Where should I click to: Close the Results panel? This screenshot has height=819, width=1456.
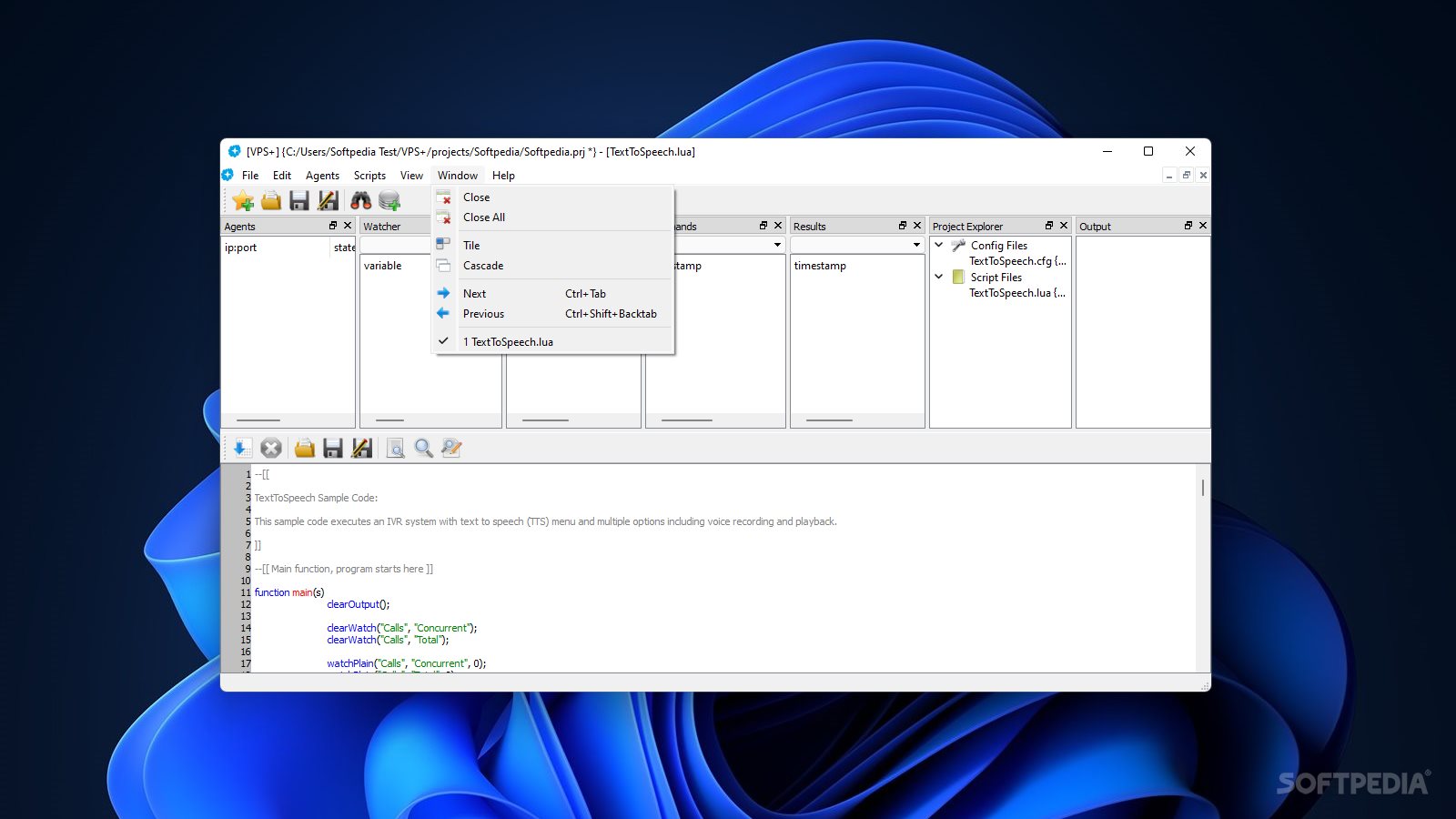(917, 226)
